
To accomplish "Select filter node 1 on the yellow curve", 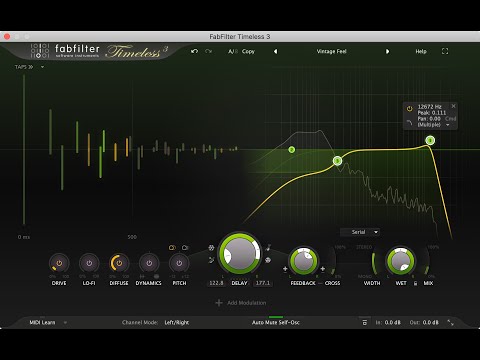I will 430,140.
